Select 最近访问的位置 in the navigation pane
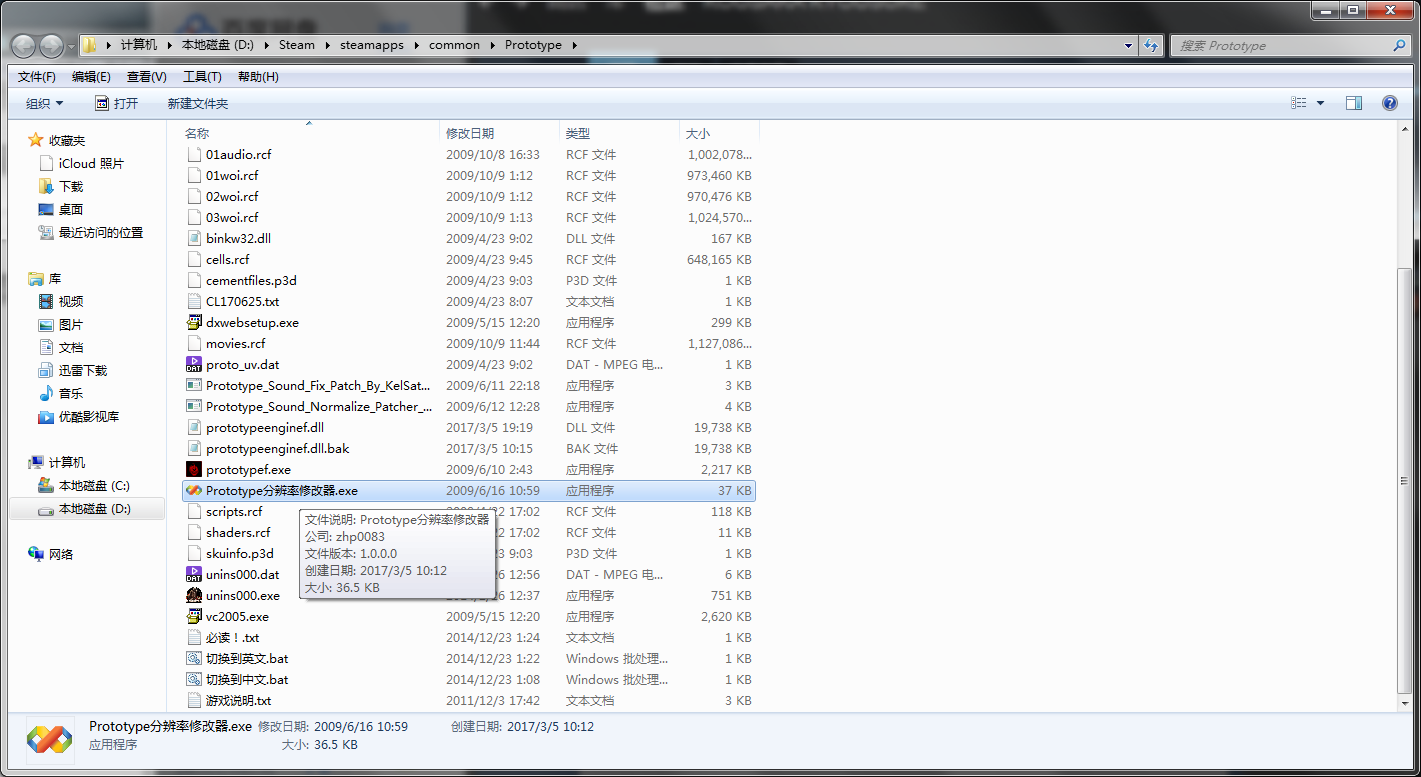Image resolution: width=1421 pixels, height=777 pixels. [100, 233]
